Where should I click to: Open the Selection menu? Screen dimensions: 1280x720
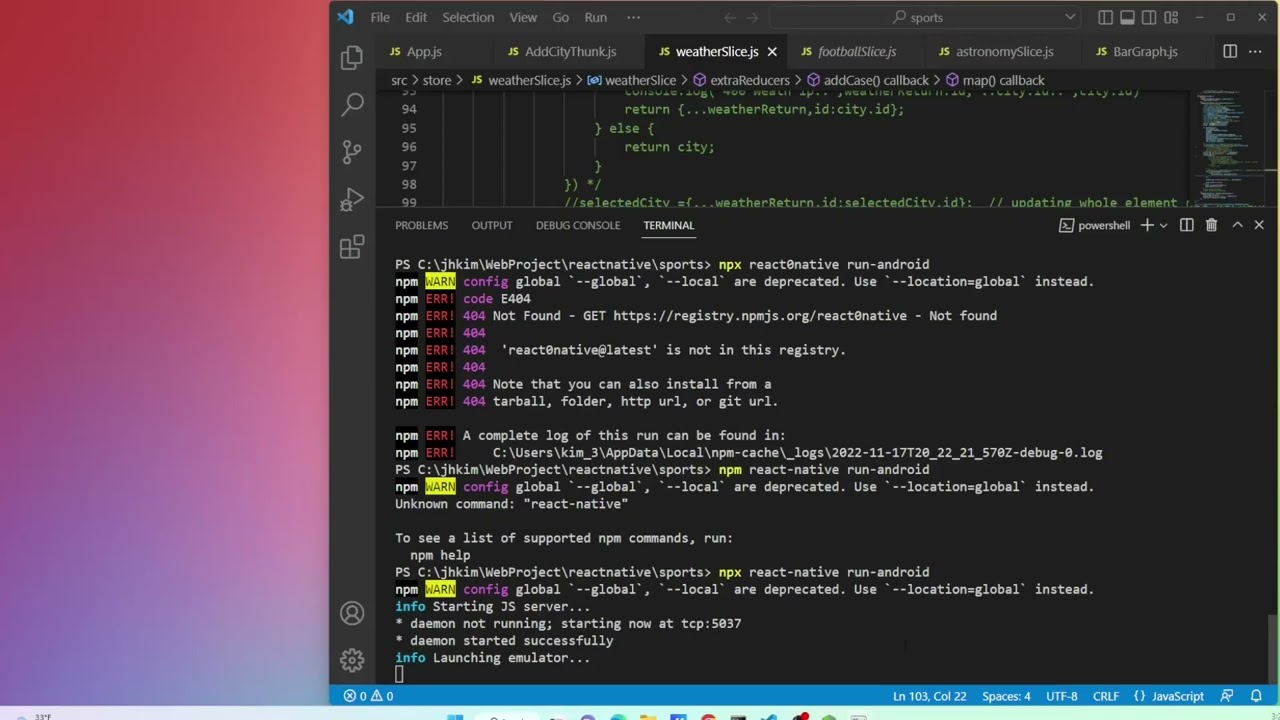(468, 17)
